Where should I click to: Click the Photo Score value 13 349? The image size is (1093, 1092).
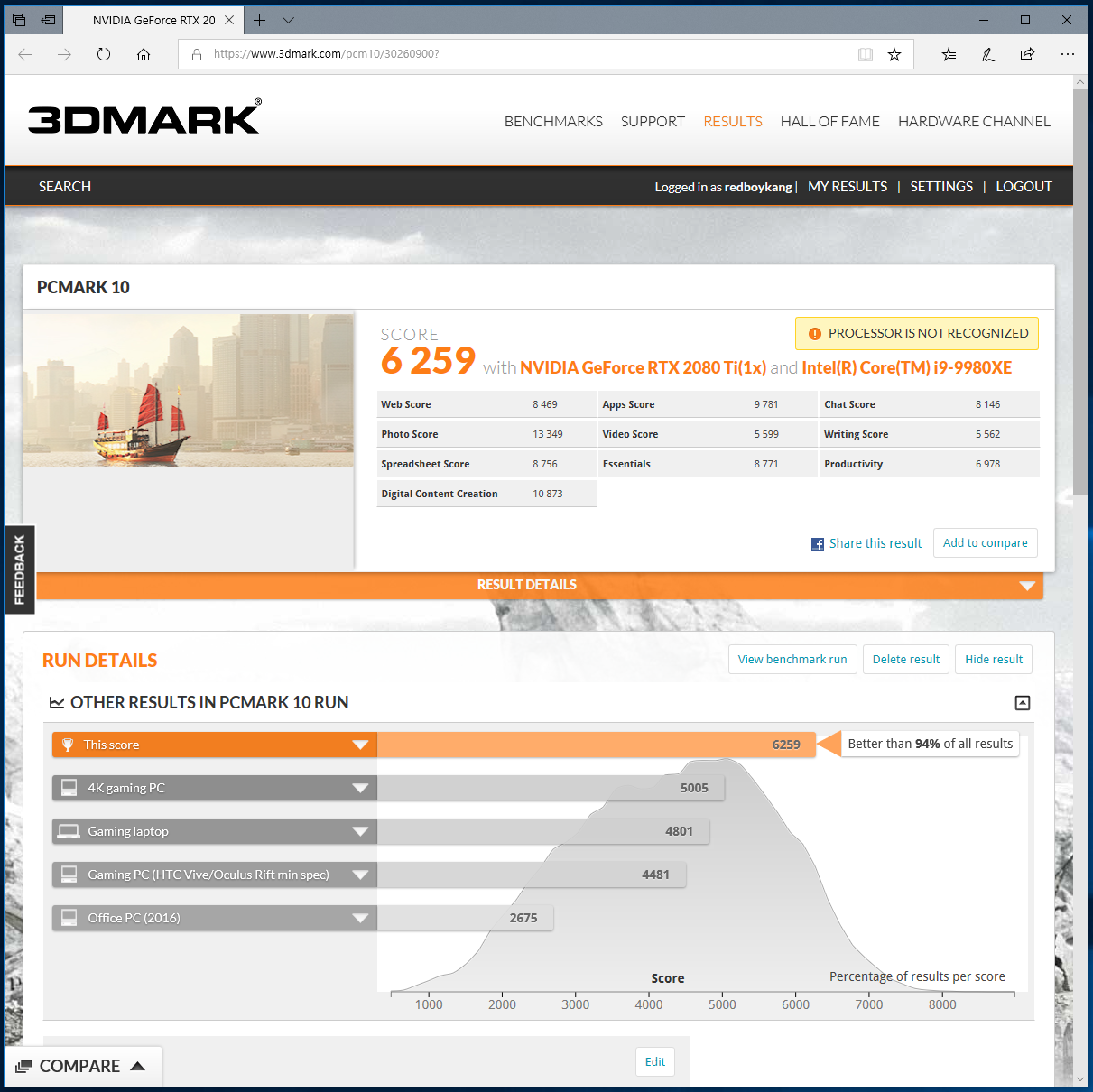547,434
